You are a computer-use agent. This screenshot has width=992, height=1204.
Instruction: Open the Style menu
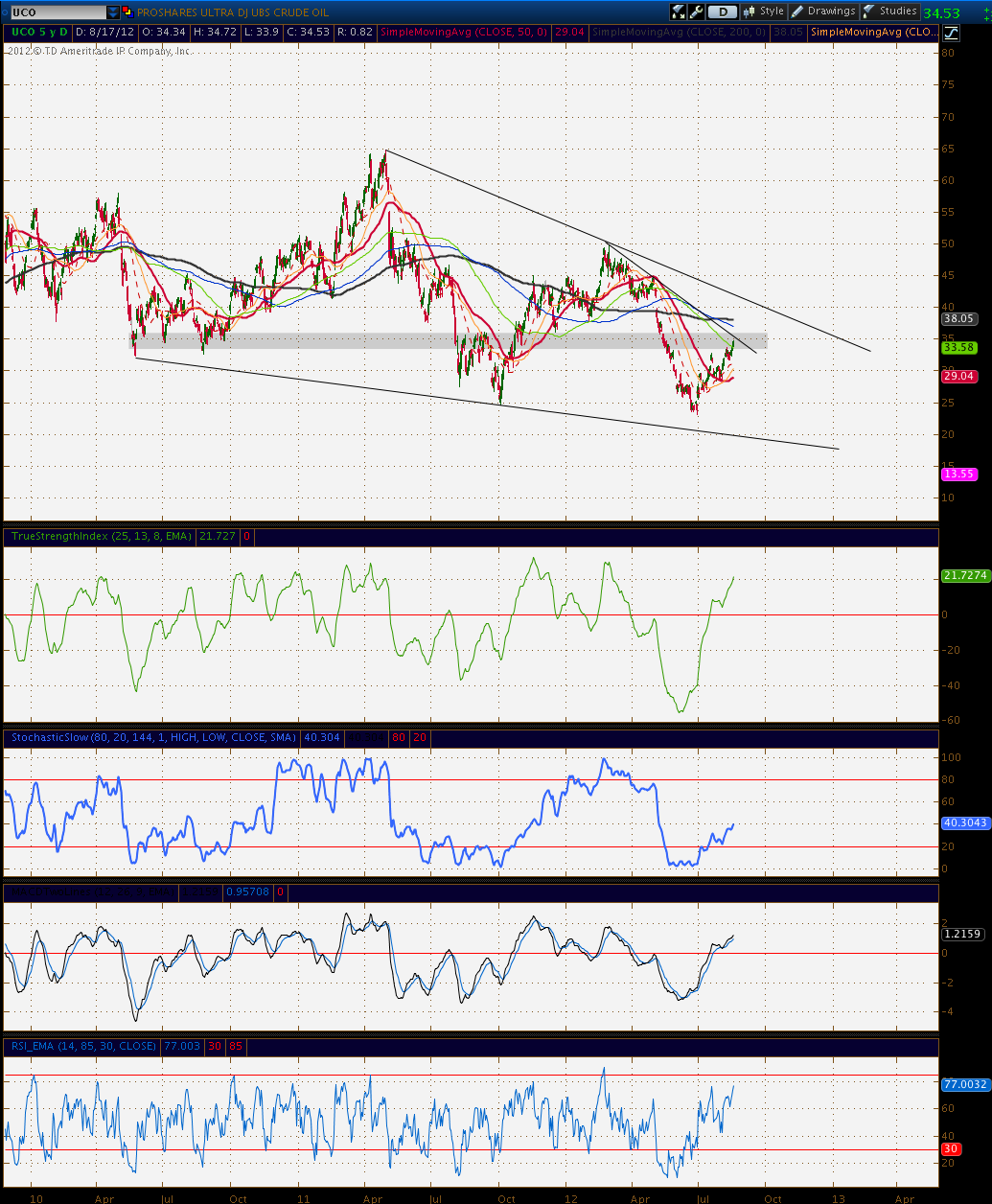pyautogui.click(x=763, y=12)
